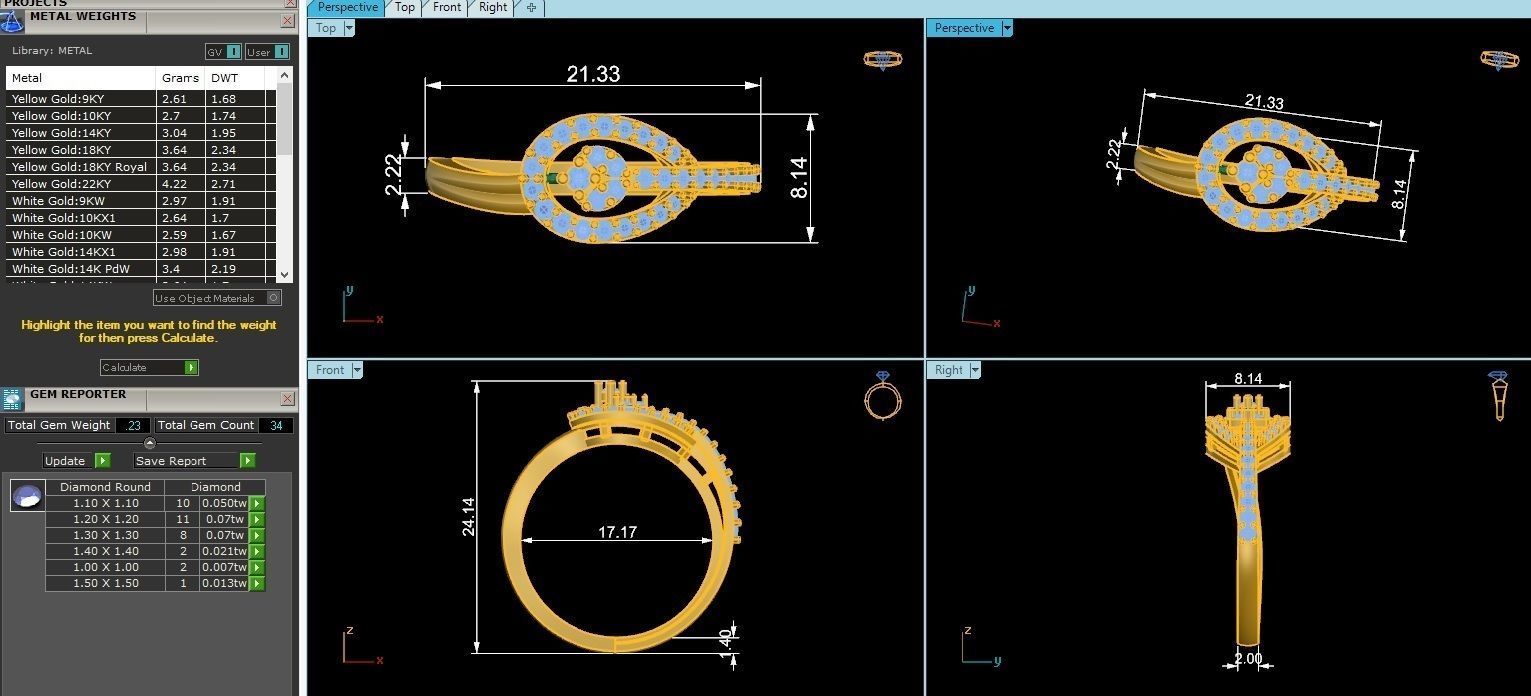This screenshot has height=696, width=1531.
Task: Switch to the Front tab
Action: tap(447, 7)
